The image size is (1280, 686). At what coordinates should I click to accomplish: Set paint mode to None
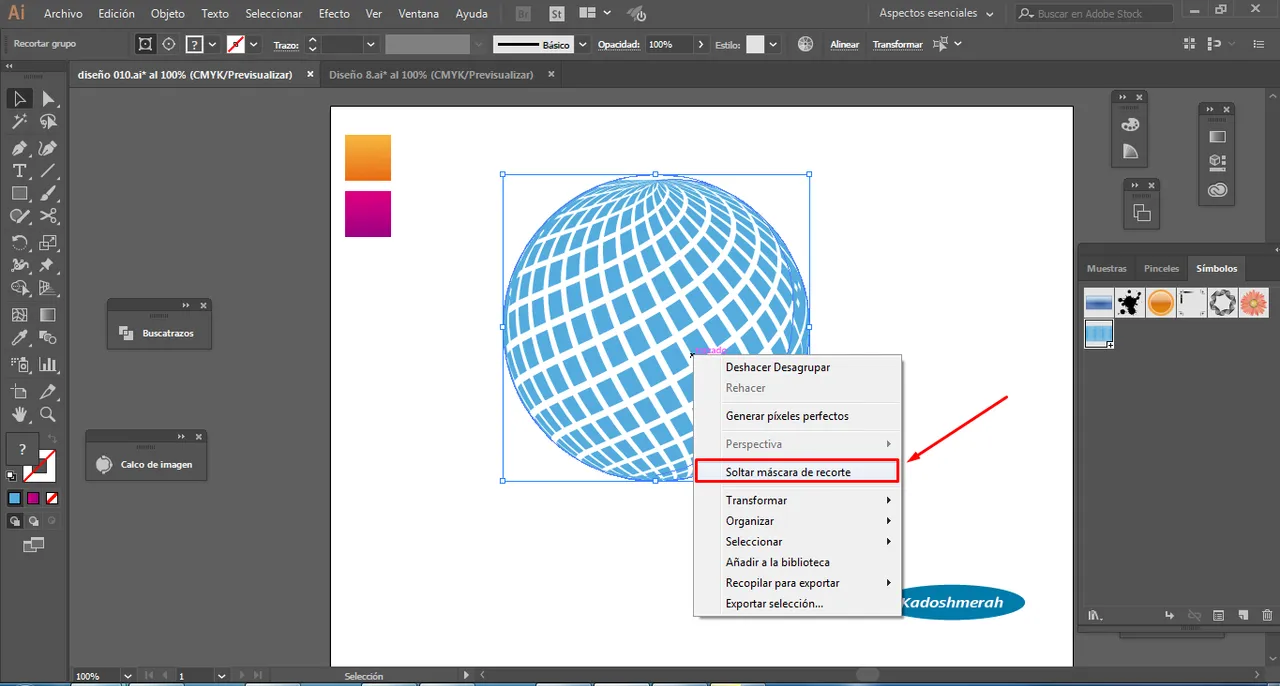pyautogui.click(x=52, y=498)
